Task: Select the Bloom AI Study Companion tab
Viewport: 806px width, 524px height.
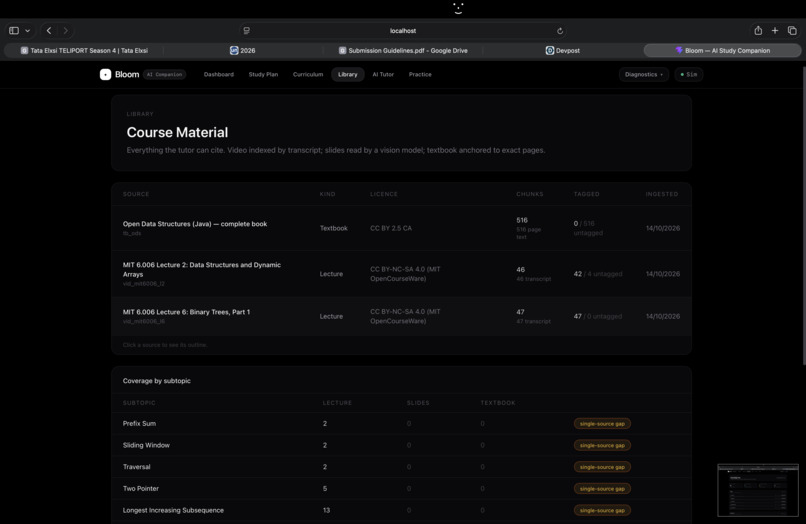Action: (722, 50)
